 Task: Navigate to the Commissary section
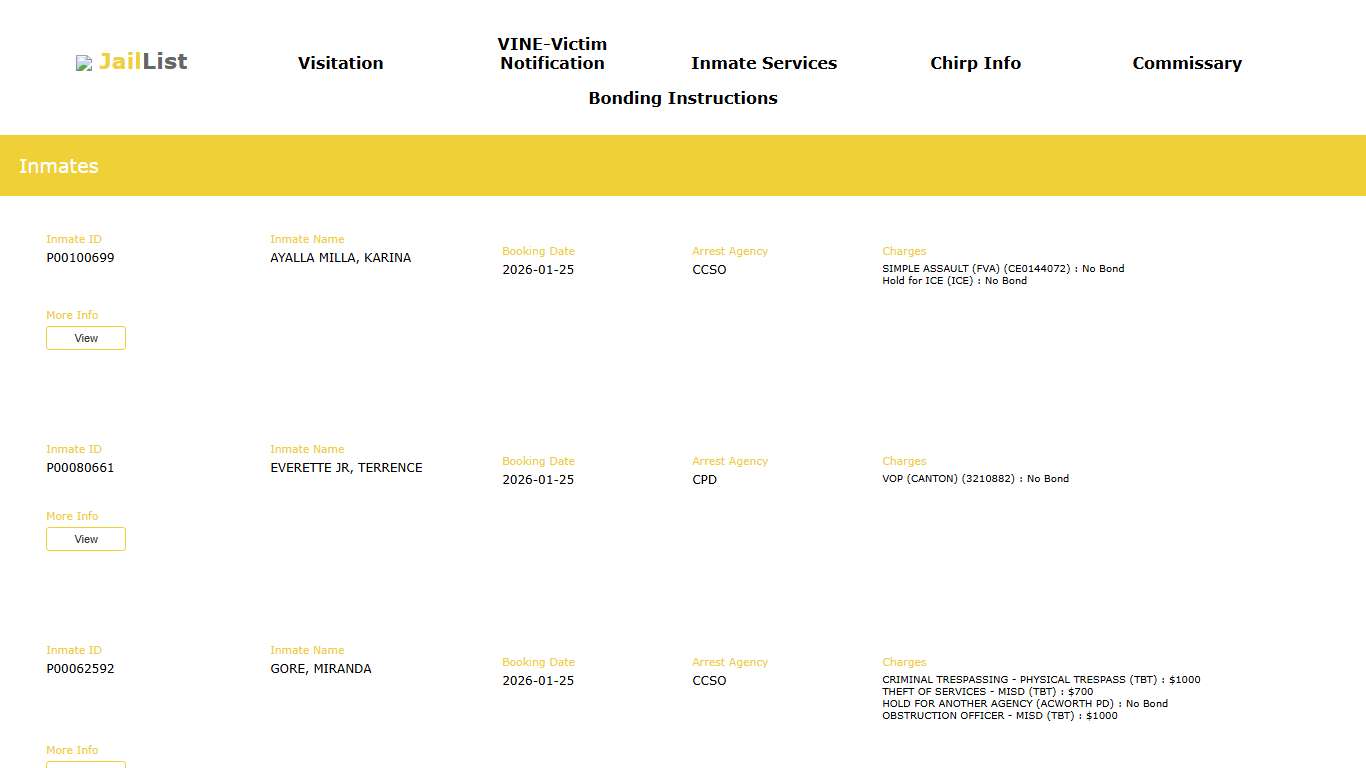[1186, 63]
